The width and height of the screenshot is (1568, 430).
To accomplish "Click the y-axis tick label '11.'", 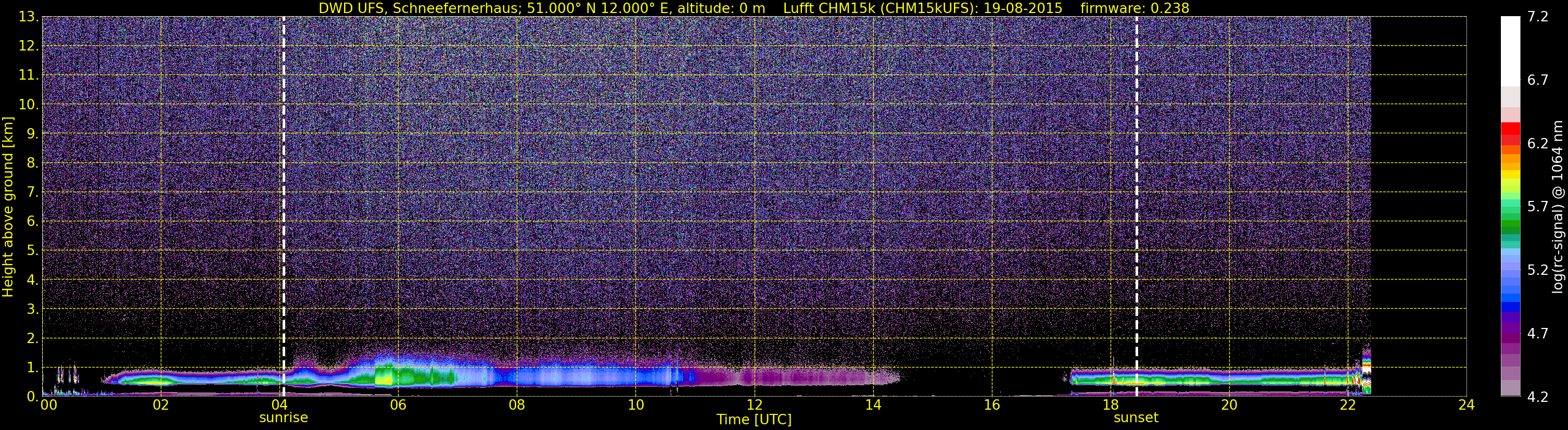I will (29, 75).
